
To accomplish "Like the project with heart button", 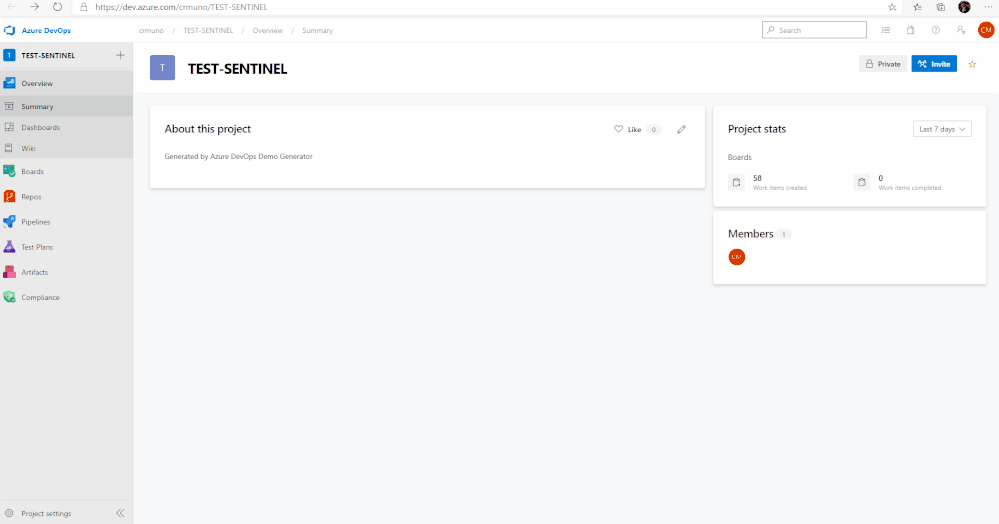I will tap(628, 129).
